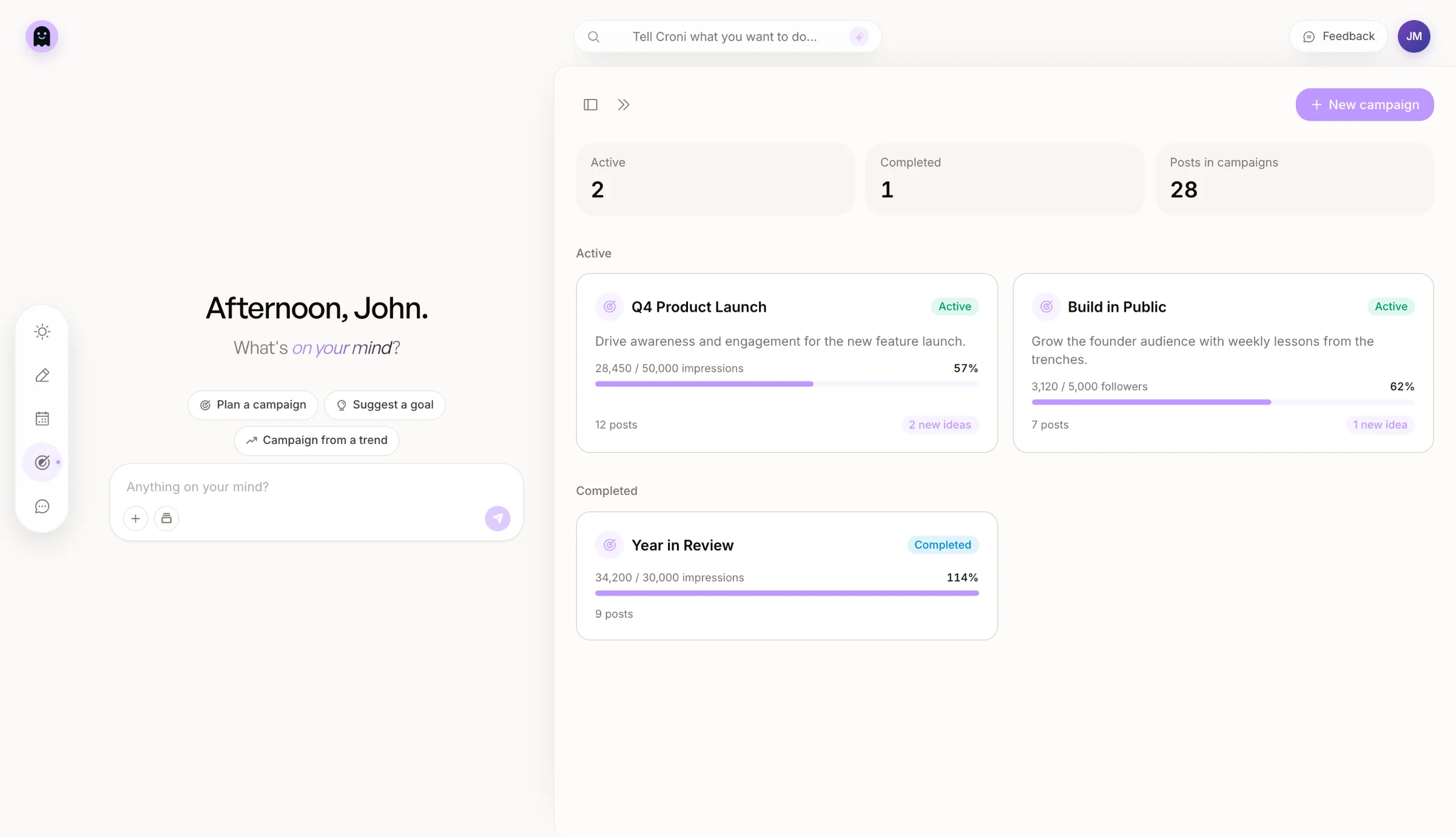Open 2 new ideas badge
The height and width of the screenshot is (837, 1456).
[x=940, y=425]
